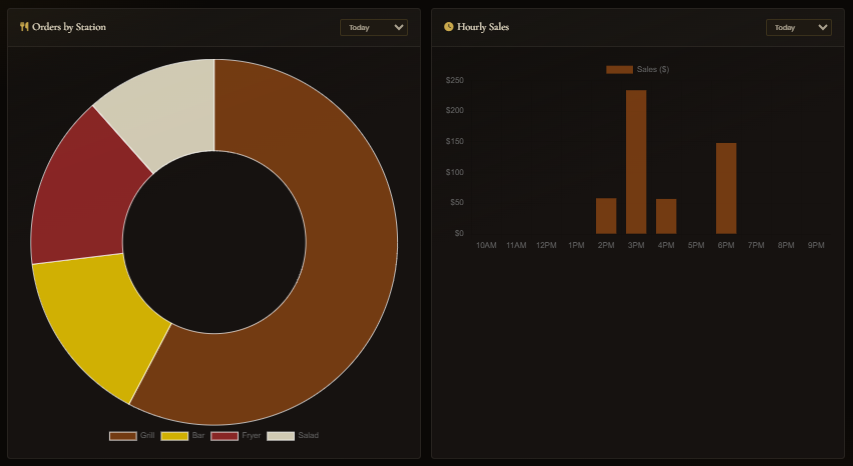Open the Today dropdown in Orders by Station
Image resolution: width=853 pixels, height=466 pixels.
pos(374,27)
